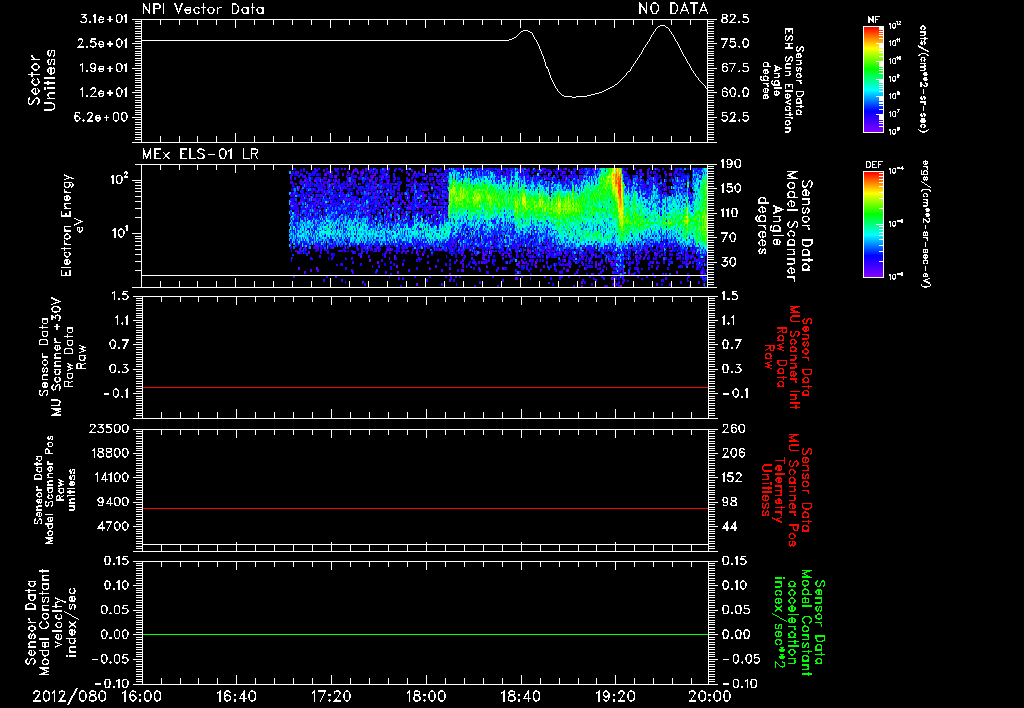Click the red "MU Scanner Init Raw Data" axis title
1024x708 pixels.
789,357
